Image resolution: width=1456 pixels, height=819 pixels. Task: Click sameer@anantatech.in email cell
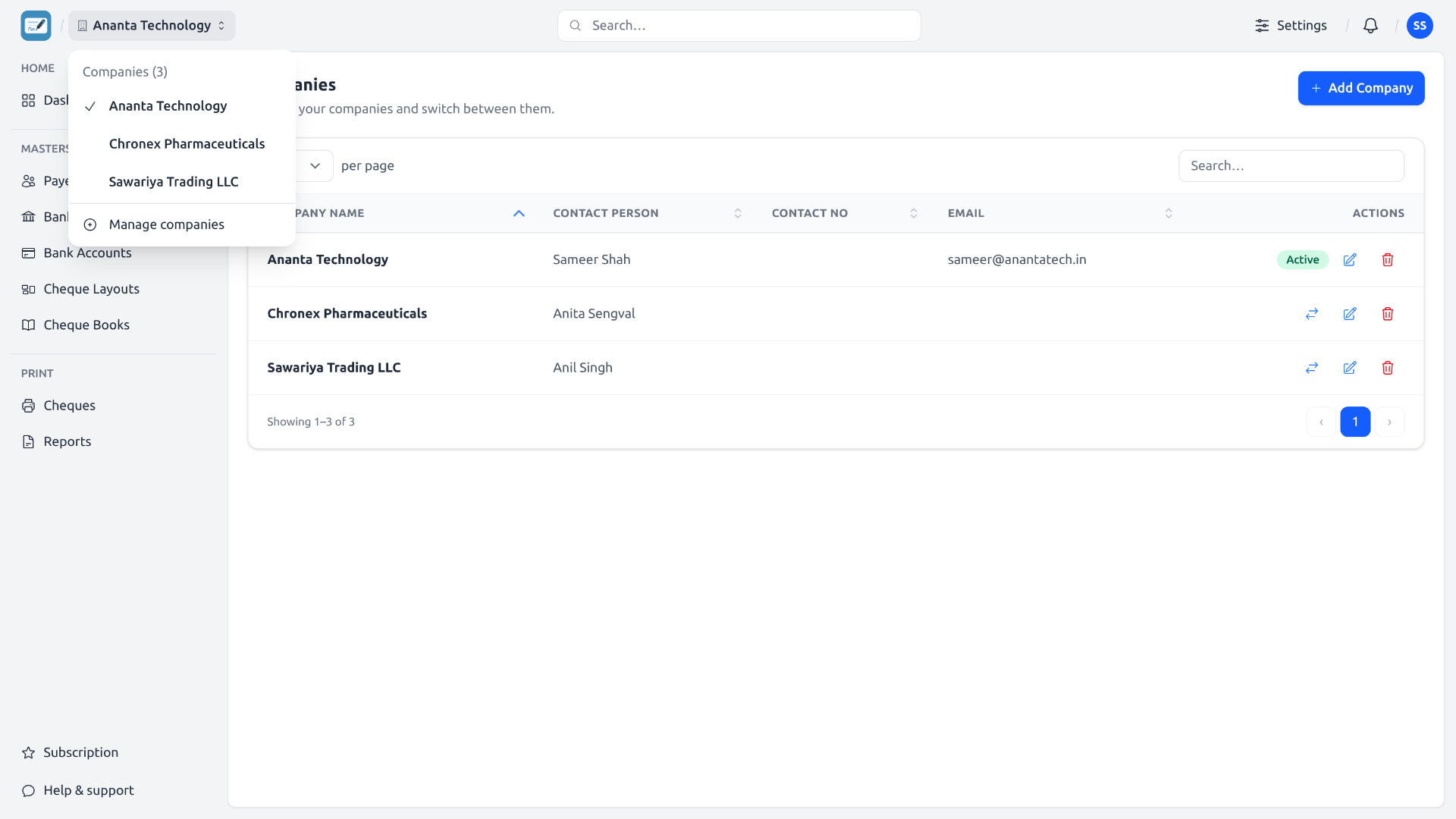(x=1017, y=260)
